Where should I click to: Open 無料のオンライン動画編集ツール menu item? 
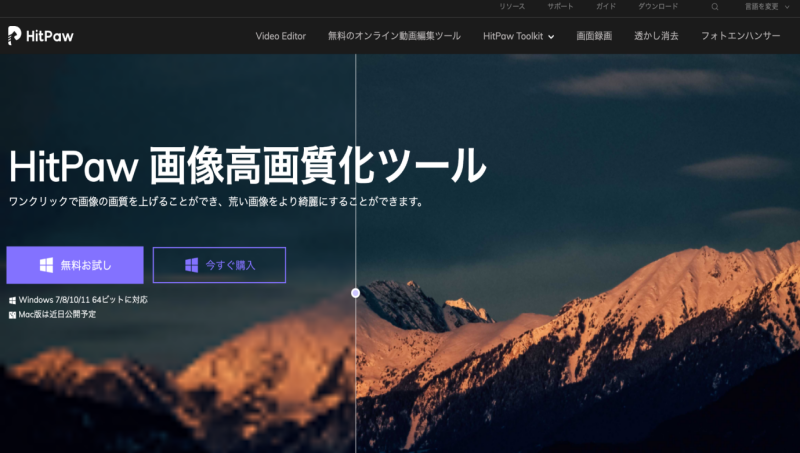[x=394, y=36]
